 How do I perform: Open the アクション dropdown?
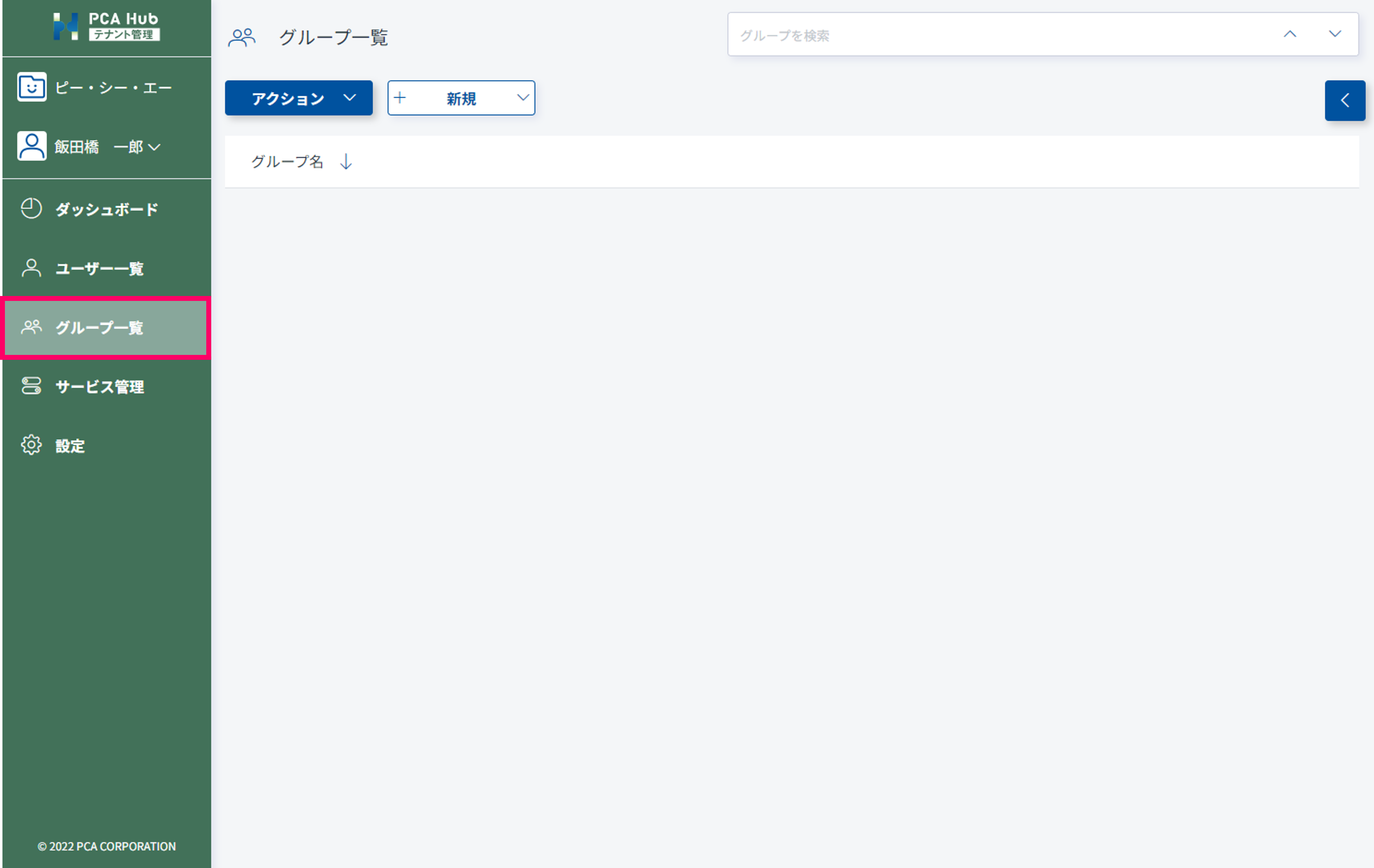point(299,98)
